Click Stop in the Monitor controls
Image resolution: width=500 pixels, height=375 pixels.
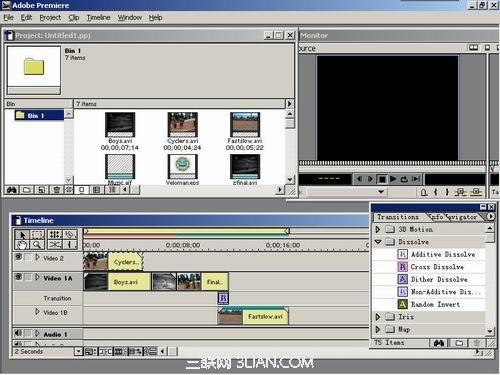[x=382, y=179]
